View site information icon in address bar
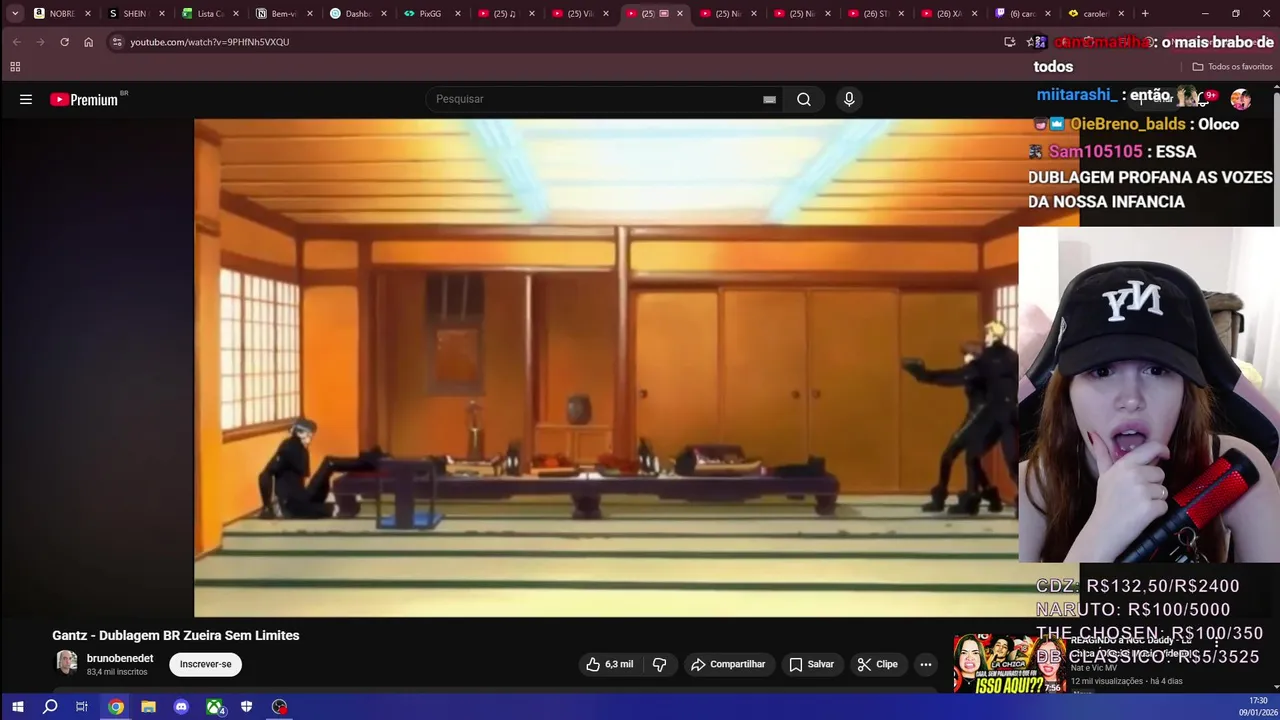The width and height of the screenshot is (1280, 720). click(x=117, y=42)
